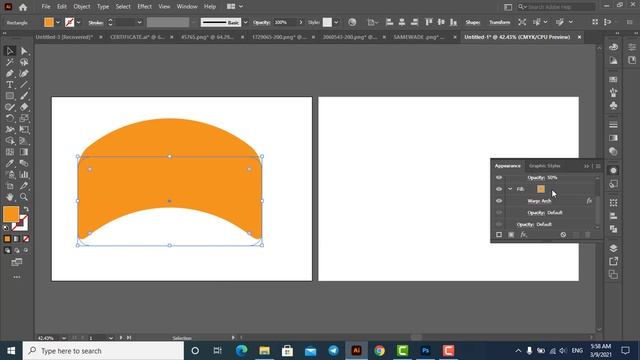Click the large orange Fill swatch in toolbar
Screen dimensions: 640x360
click(11, 214)
